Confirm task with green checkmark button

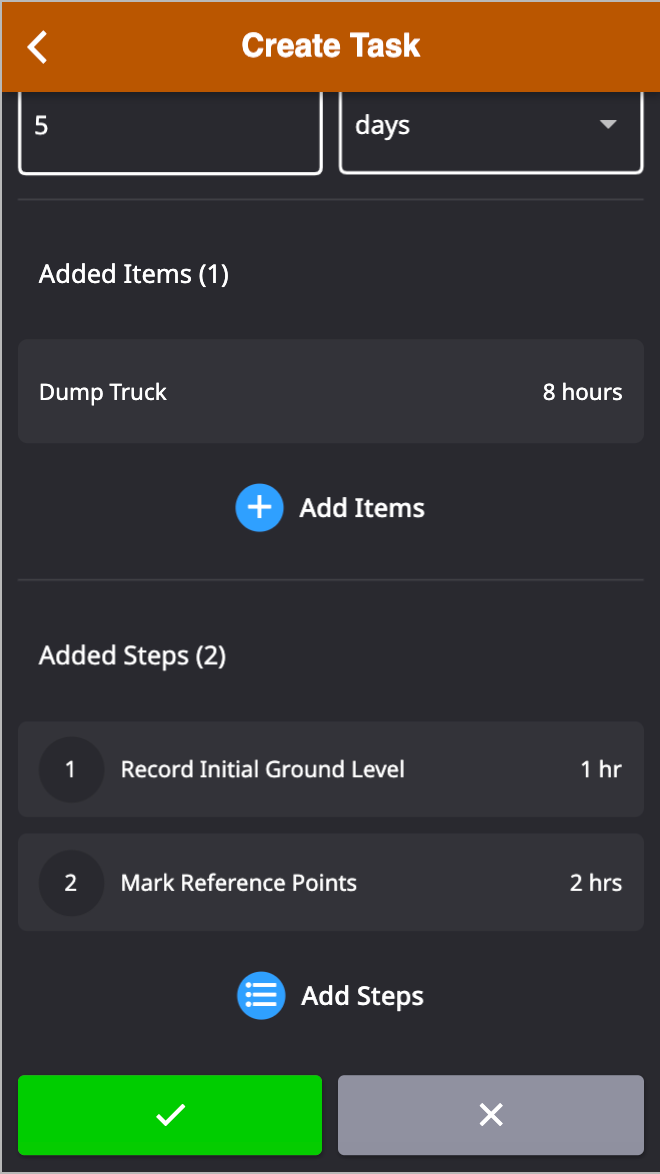click(x=170, y=1115)
